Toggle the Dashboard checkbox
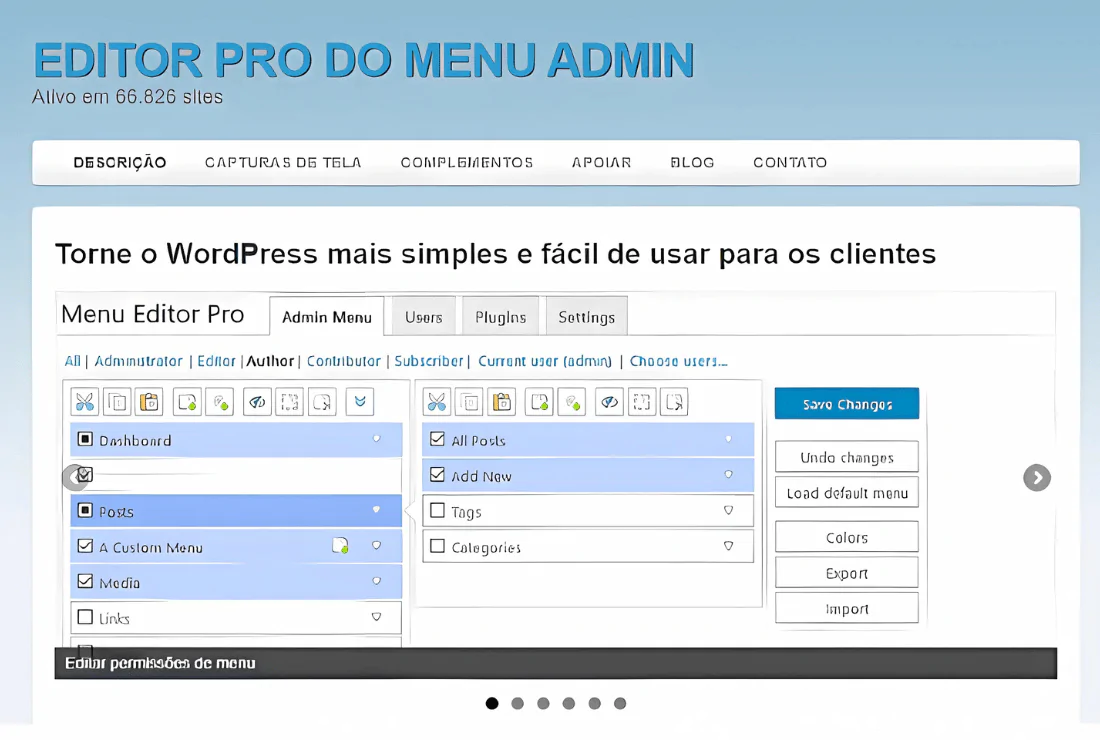The width and height of the screenshot is (1100, 740). coord(85,439)
